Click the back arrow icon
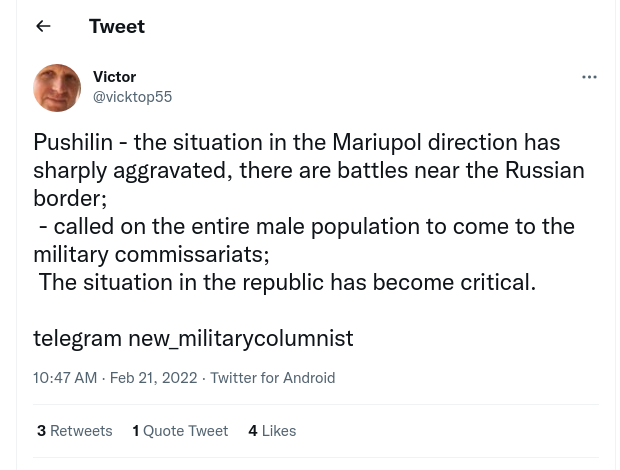 point(43,26)
